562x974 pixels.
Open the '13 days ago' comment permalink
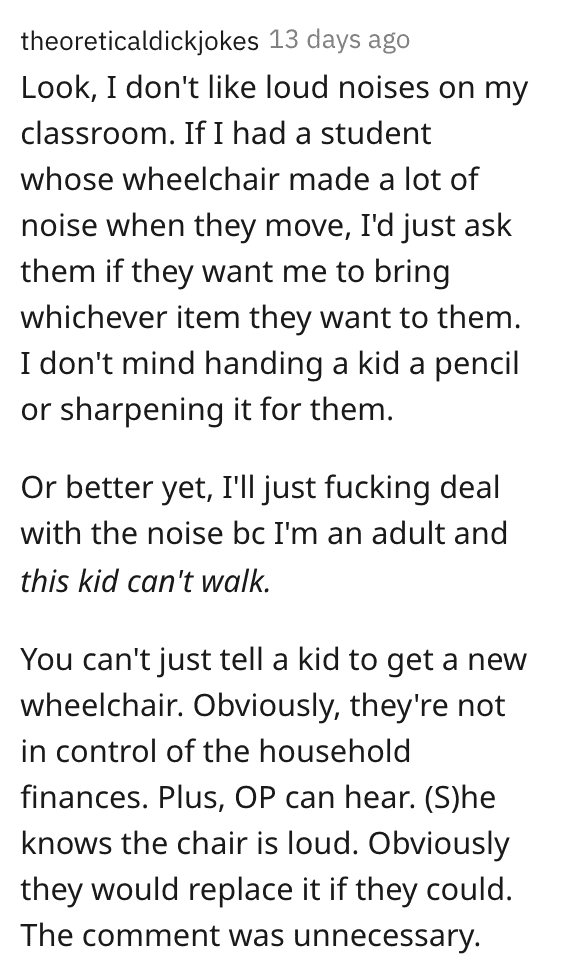tap(340, 40)
